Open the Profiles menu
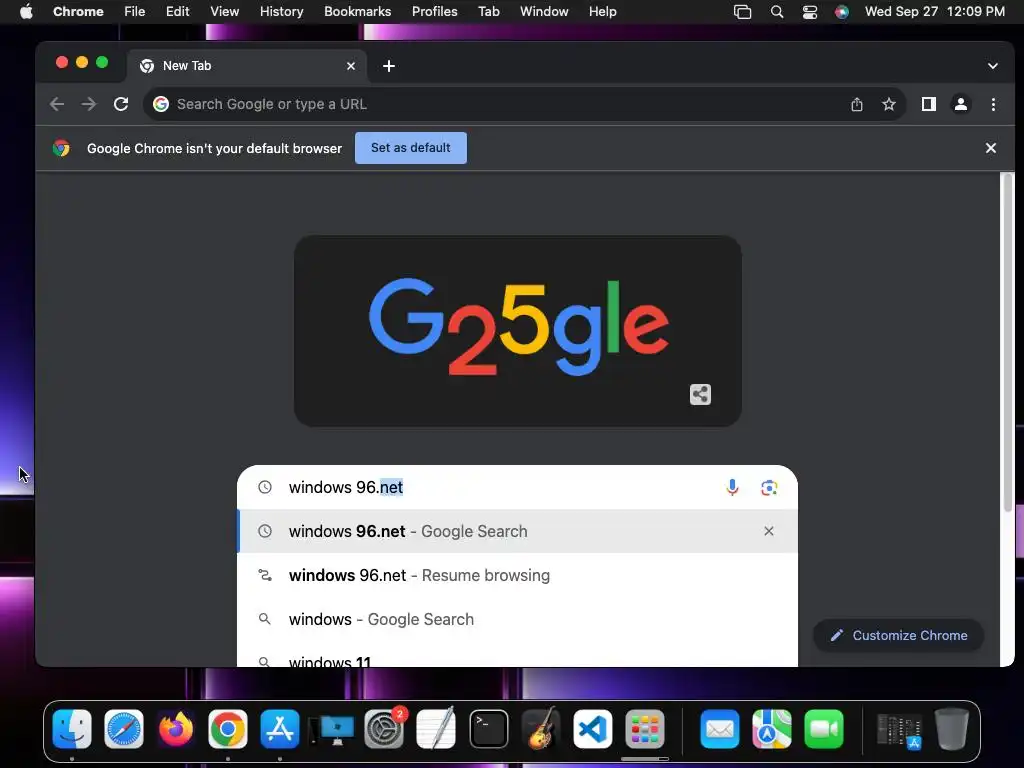This screenshot has height=768, width=1024. coord(434,12)
